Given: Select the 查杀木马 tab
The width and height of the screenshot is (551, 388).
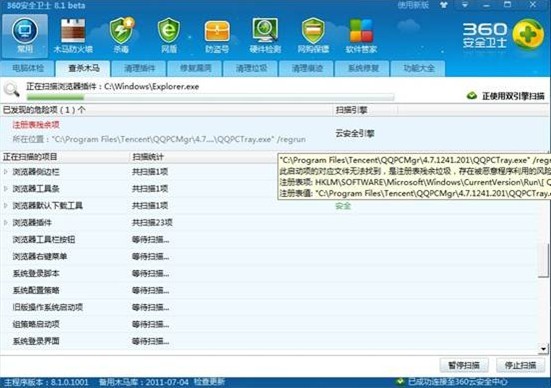Looking at the screenshot, I should tap(83, 68).
